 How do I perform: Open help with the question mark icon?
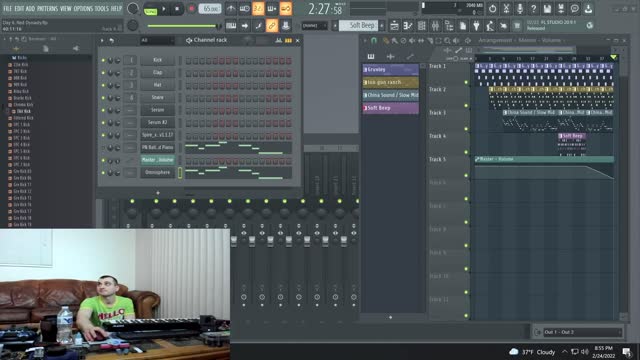click(533, 9)
